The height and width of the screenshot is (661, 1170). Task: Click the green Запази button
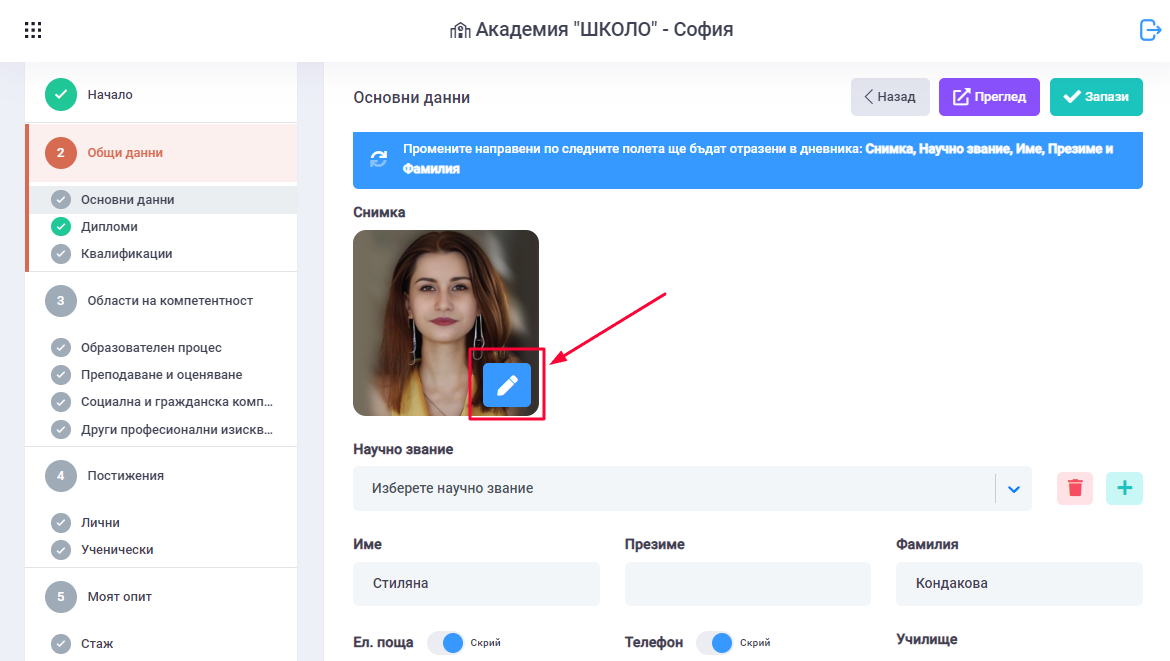click(1096, 97)
